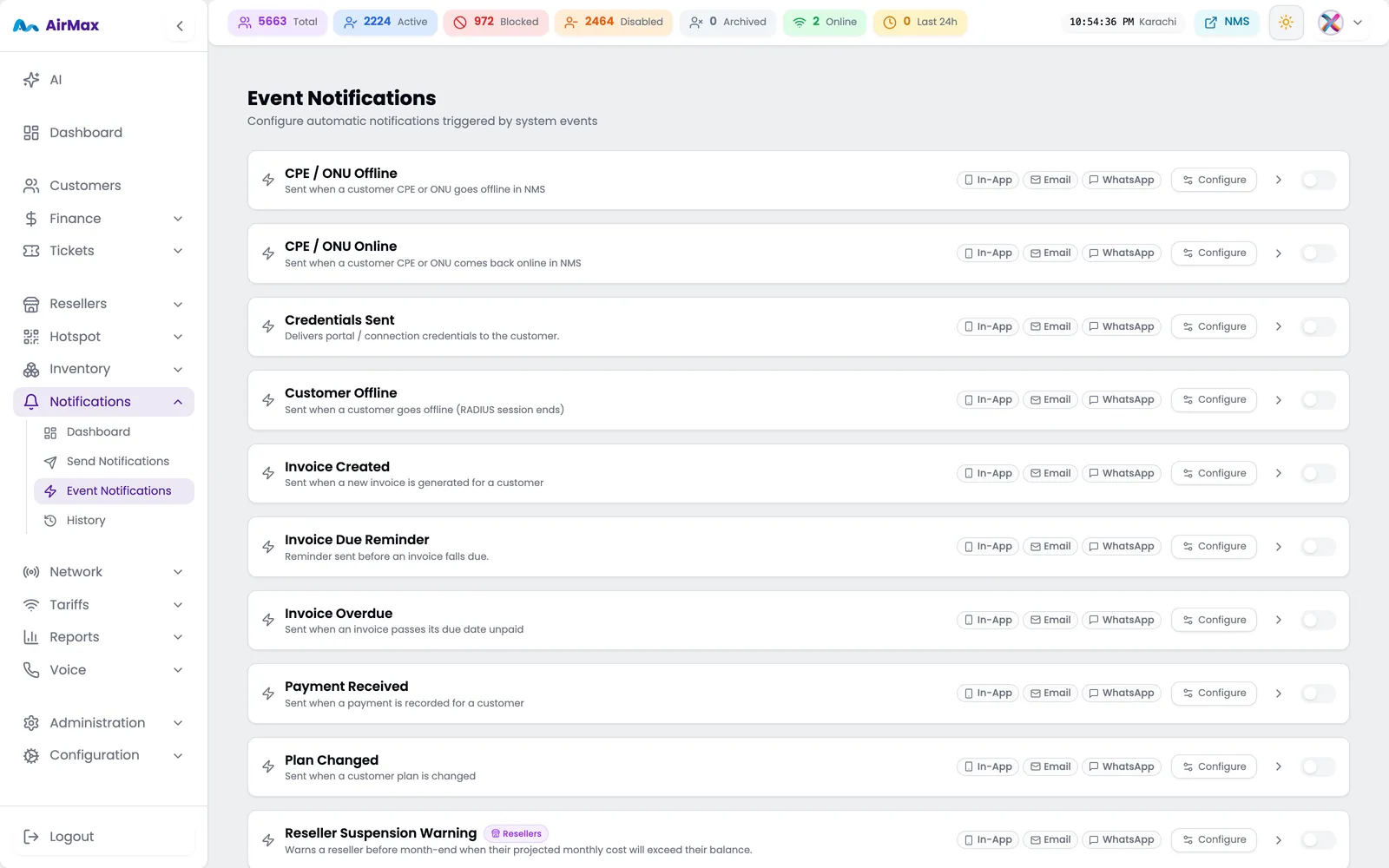This screenshot has width=1389, height=868.
Task: Click the lightning icon beside Invoice Created
Action: 268,473
